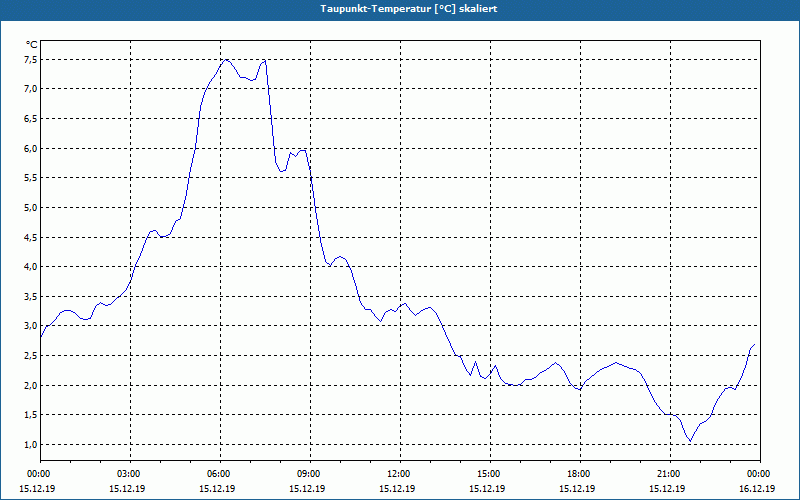
Task: Pick the 5,5 y-axis value
Action: tap(31, 178)
